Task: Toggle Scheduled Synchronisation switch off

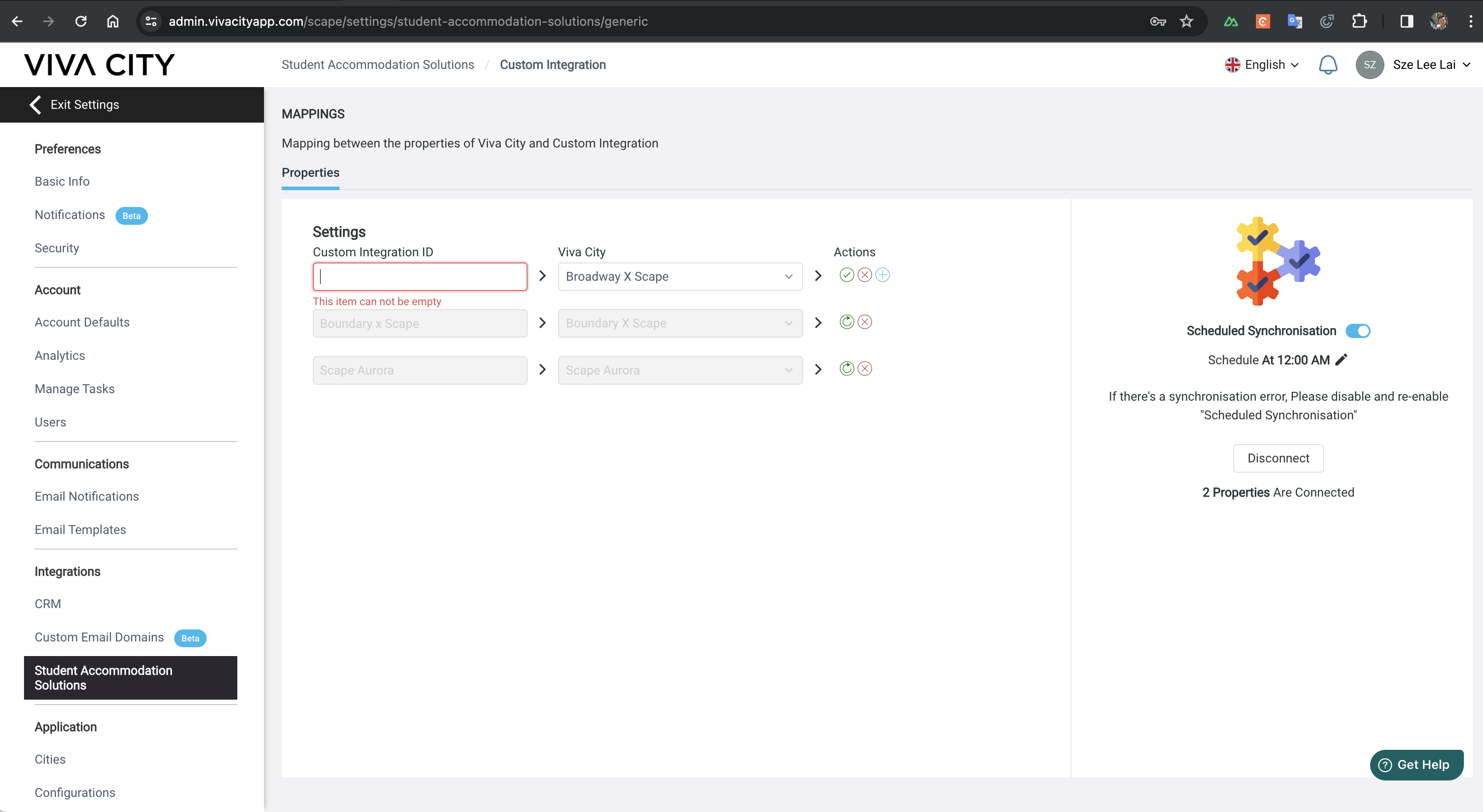Action: point(1358,331)
